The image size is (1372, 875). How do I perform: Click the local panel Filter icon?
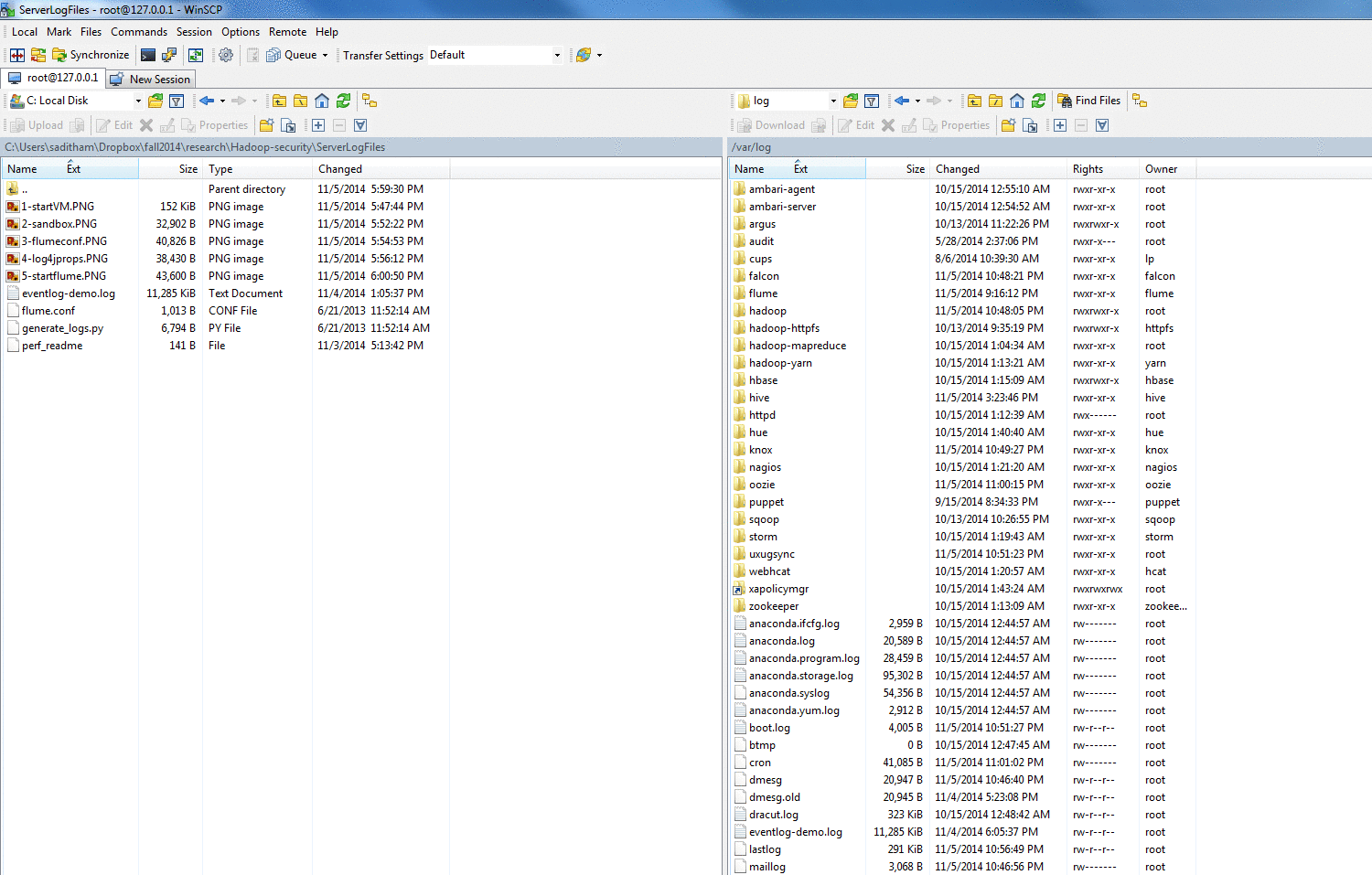177,101
